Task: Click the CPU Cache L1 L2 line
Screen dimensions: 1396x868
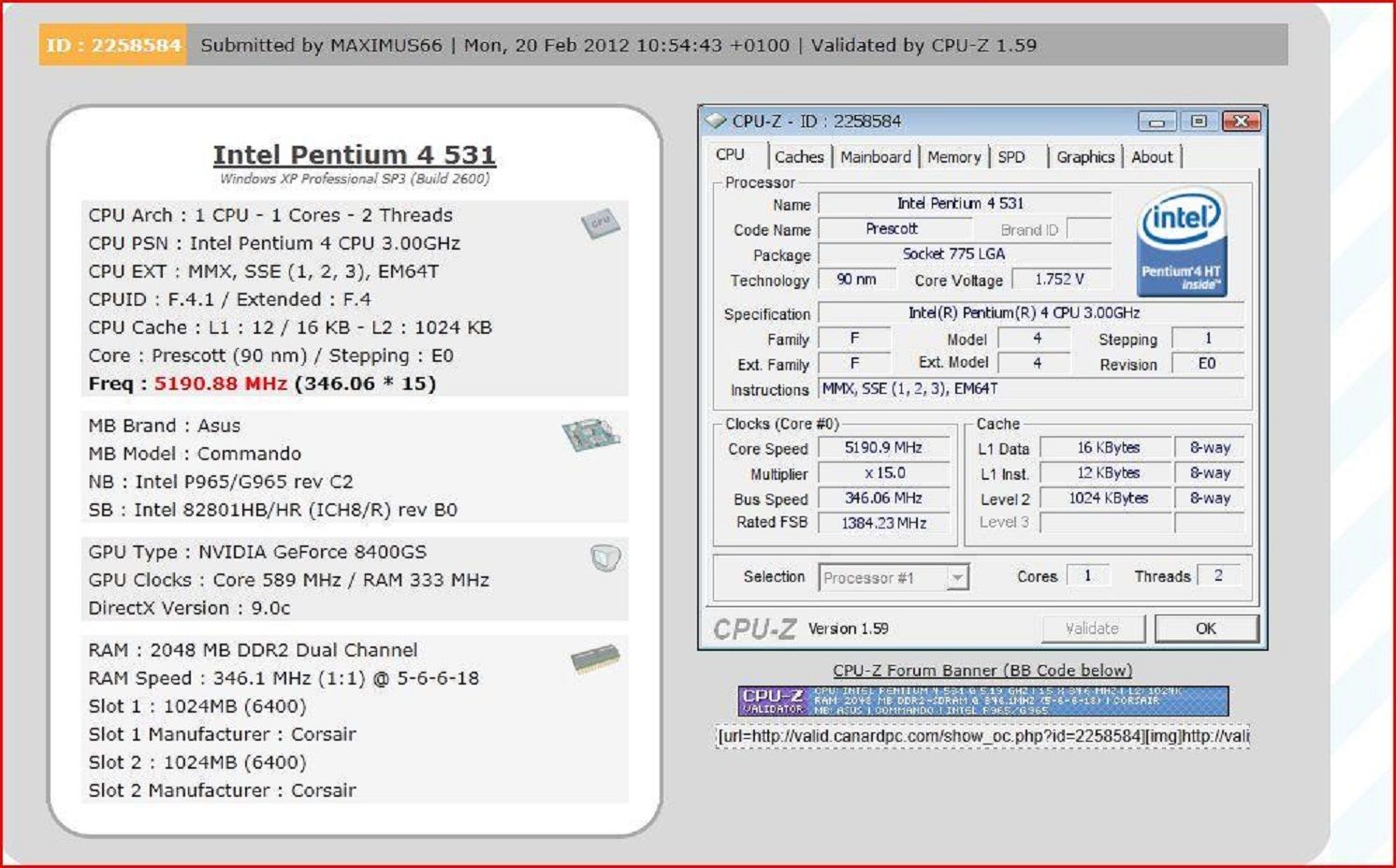Action: coord(290,327)
